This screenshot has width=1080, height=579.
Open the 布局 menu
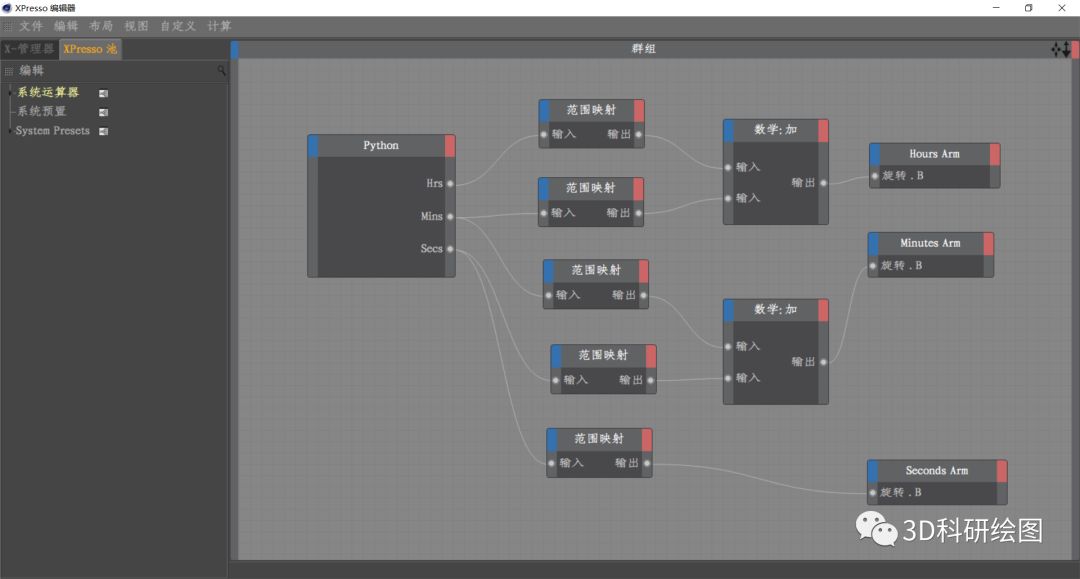[101, 26]
